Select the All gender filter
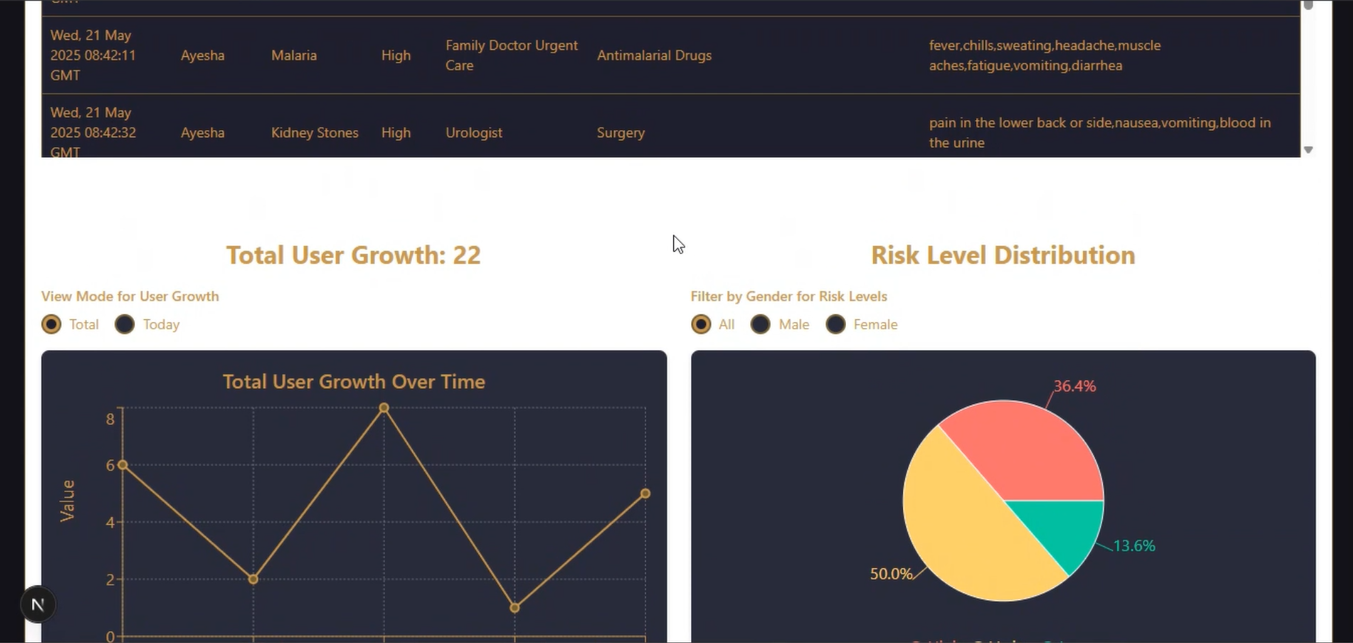Screen dimensions: 1353x643 [701, 324]
